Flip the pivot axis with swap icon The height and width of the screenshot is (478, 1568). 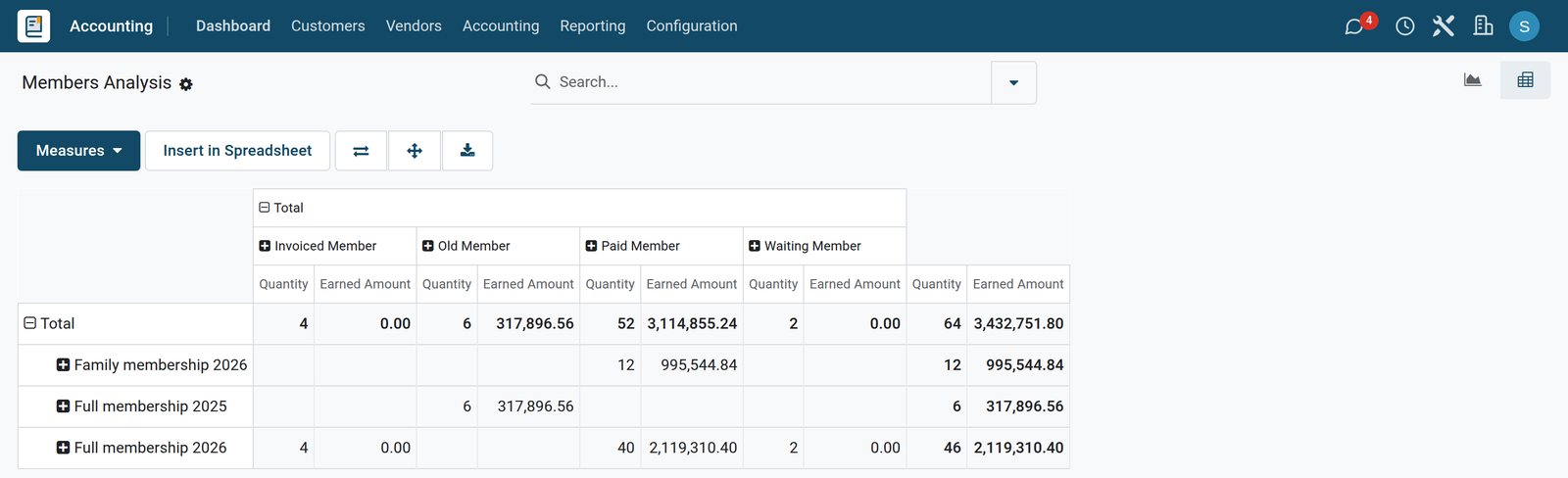coord(361,151)
